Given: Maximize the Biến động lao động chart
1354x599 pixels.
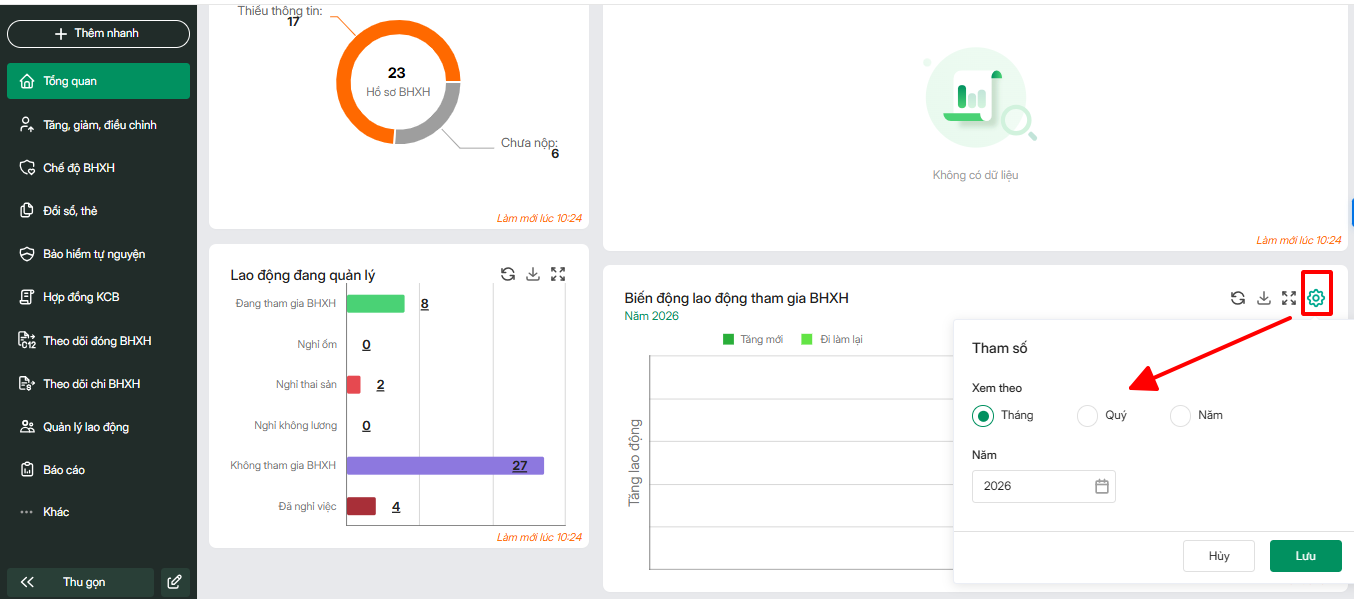Looking at the screenshot, I should coord(1289,298).
